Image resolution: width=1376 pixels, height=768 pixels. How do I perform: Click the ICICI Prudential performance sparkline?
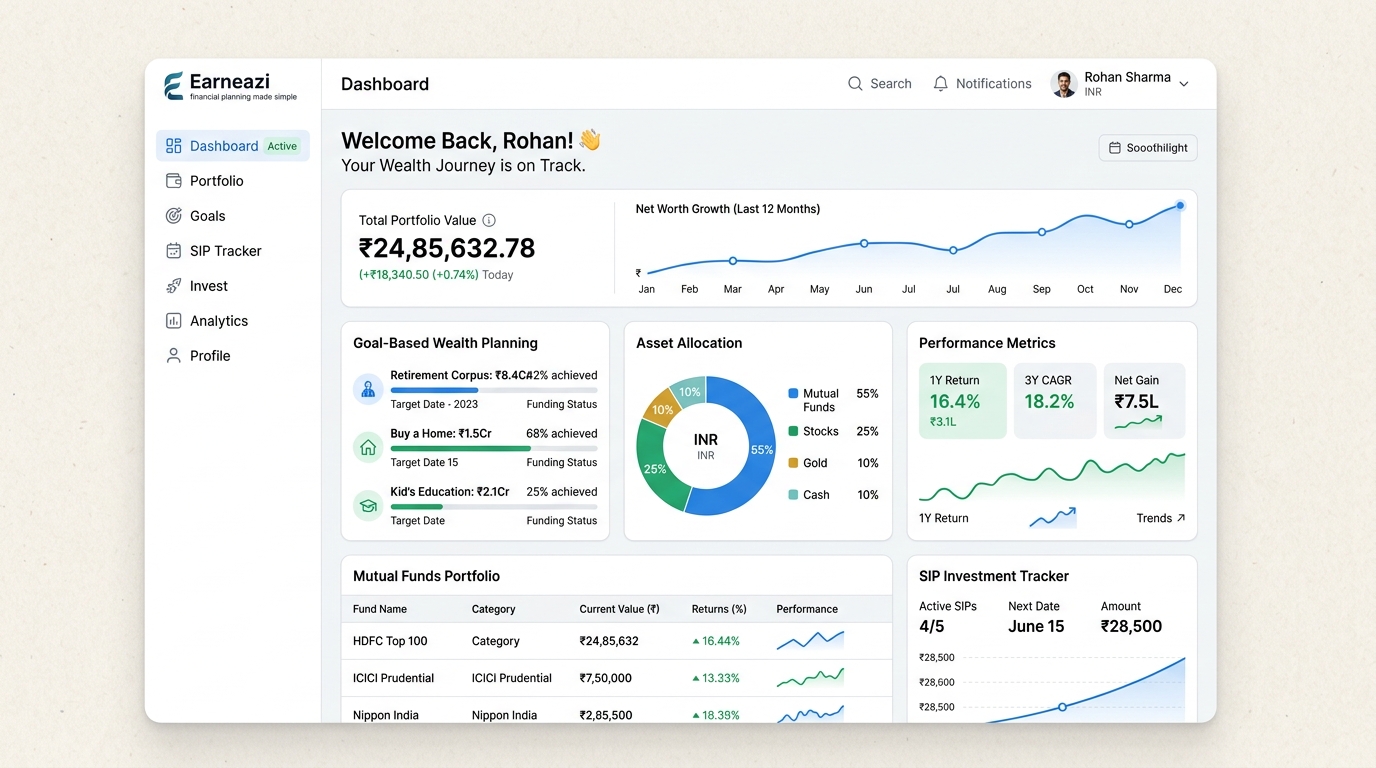point(810,678)
